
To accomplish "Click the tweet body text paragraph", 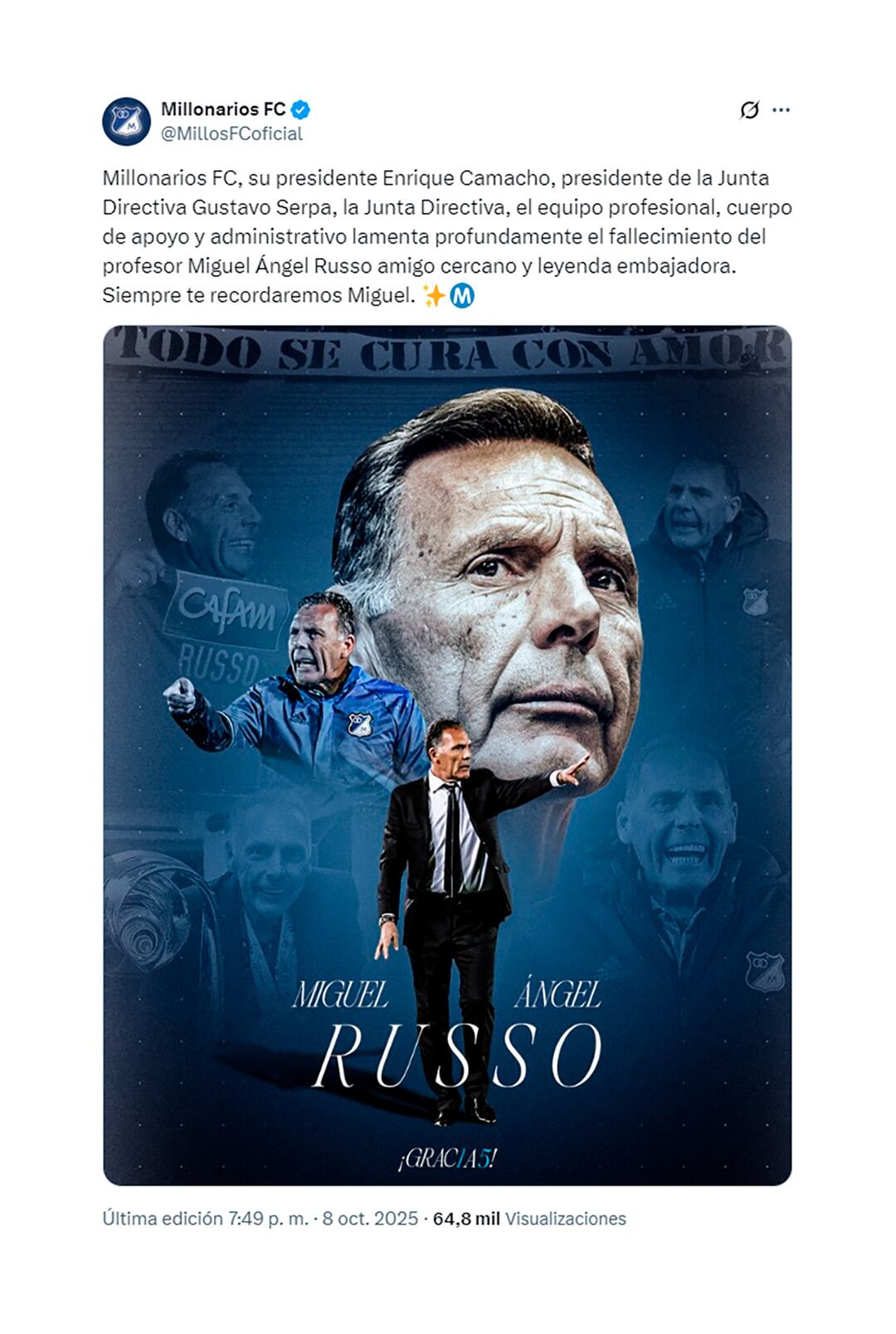I will coord(447,236).
